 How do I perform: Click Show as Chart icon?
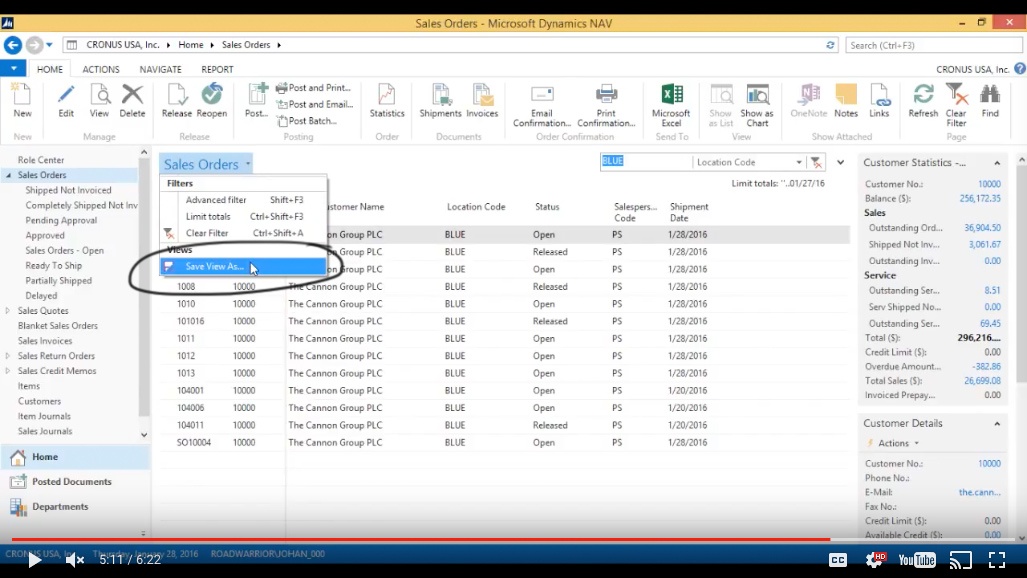coord(757,105)
